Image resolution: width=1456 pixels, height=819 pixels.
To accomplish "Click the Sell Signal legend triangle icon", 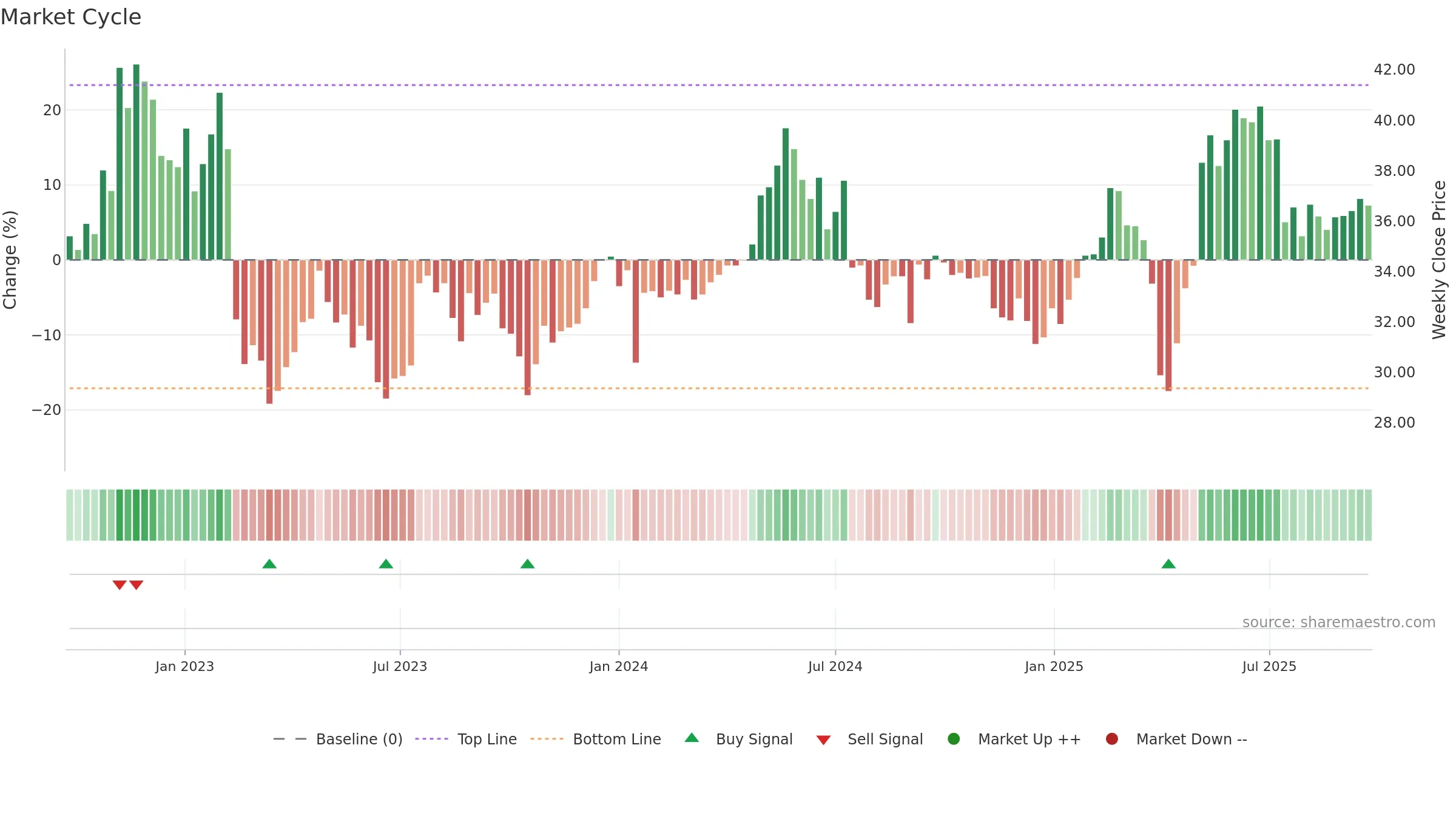I will coord(823,740).
